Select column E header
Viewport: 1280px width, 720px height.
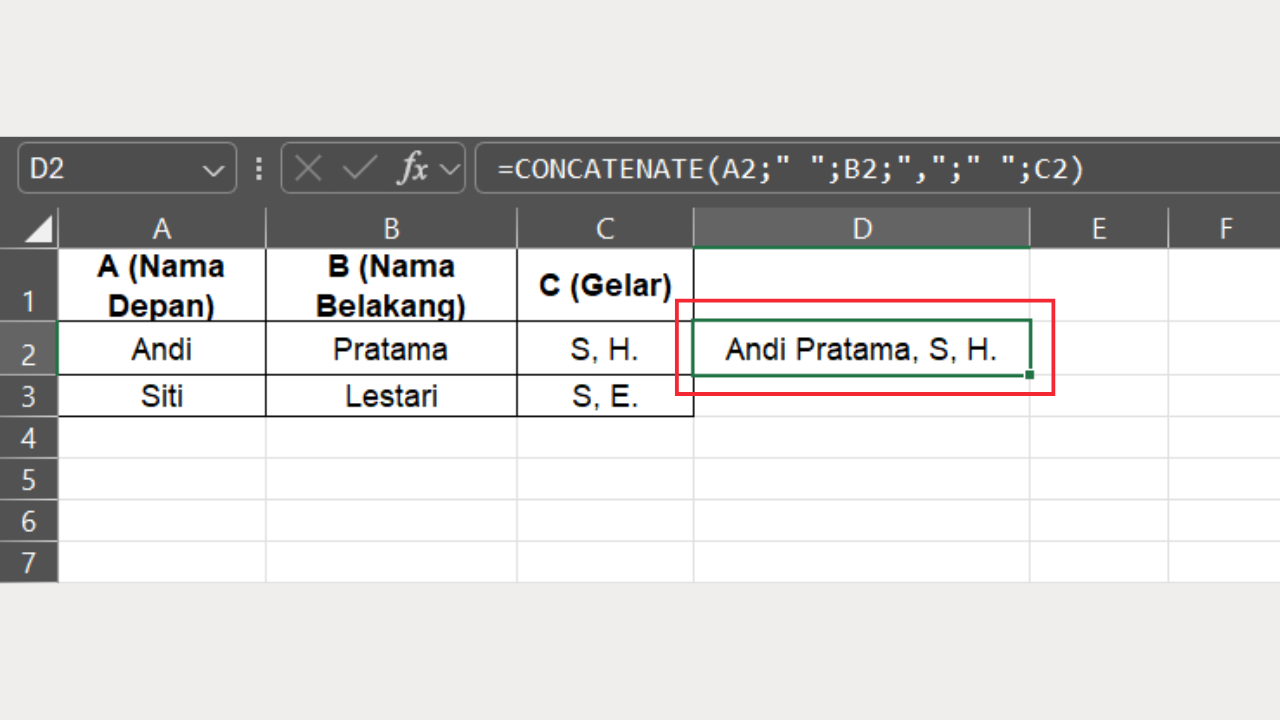1098,229
